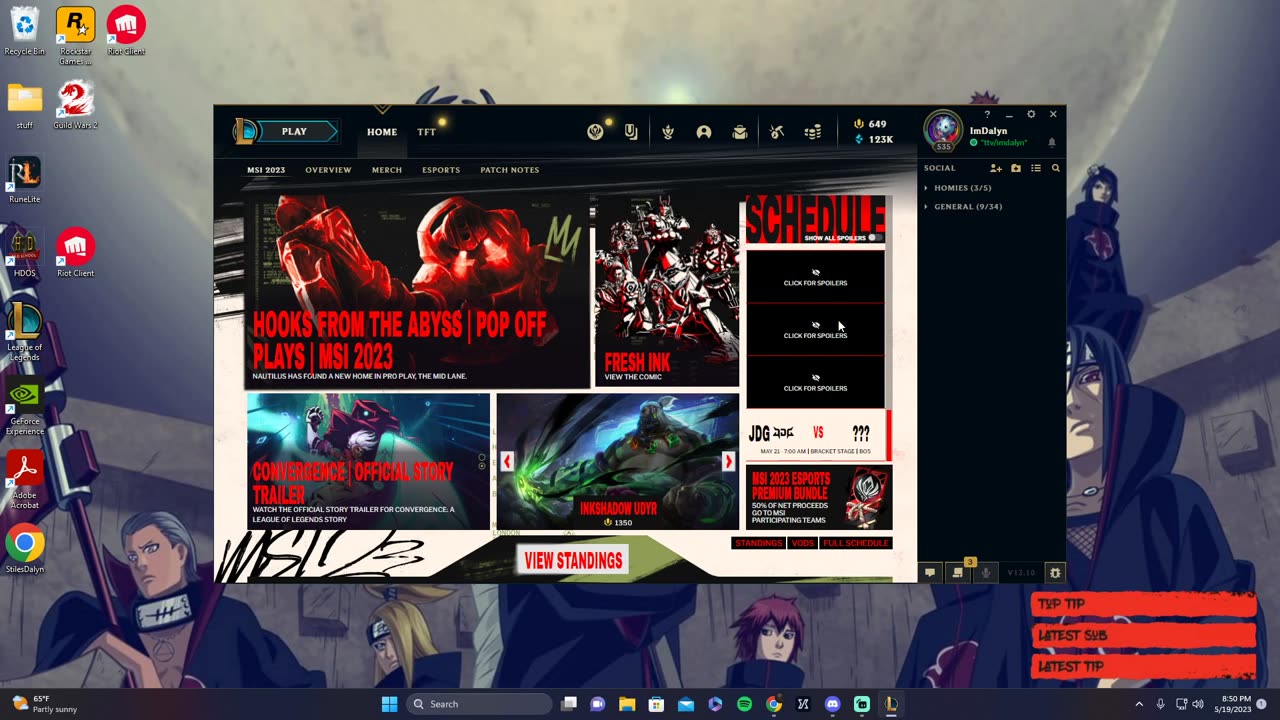The image size is (1280, 720).
Task: Click the microphone voice icon at bottom
Action: tap(986, 573)
